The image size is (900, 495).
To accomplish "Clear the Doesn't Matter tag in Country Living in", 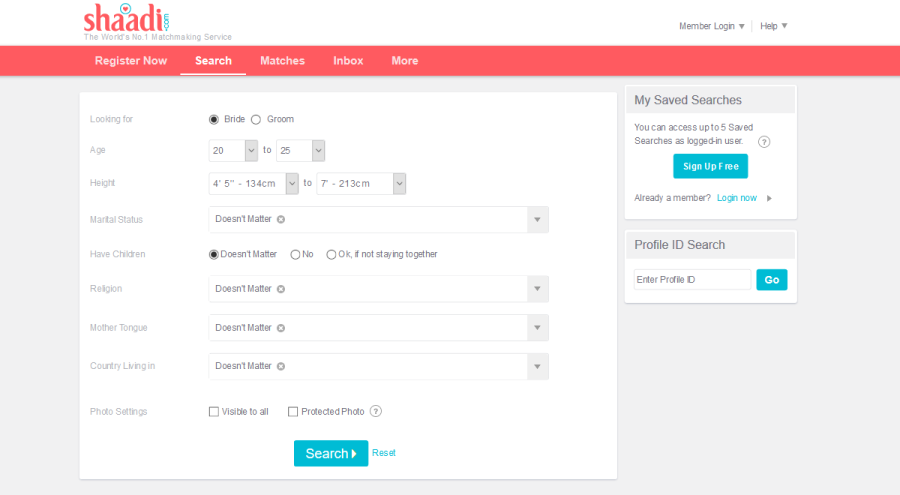I will pos(281,366).
